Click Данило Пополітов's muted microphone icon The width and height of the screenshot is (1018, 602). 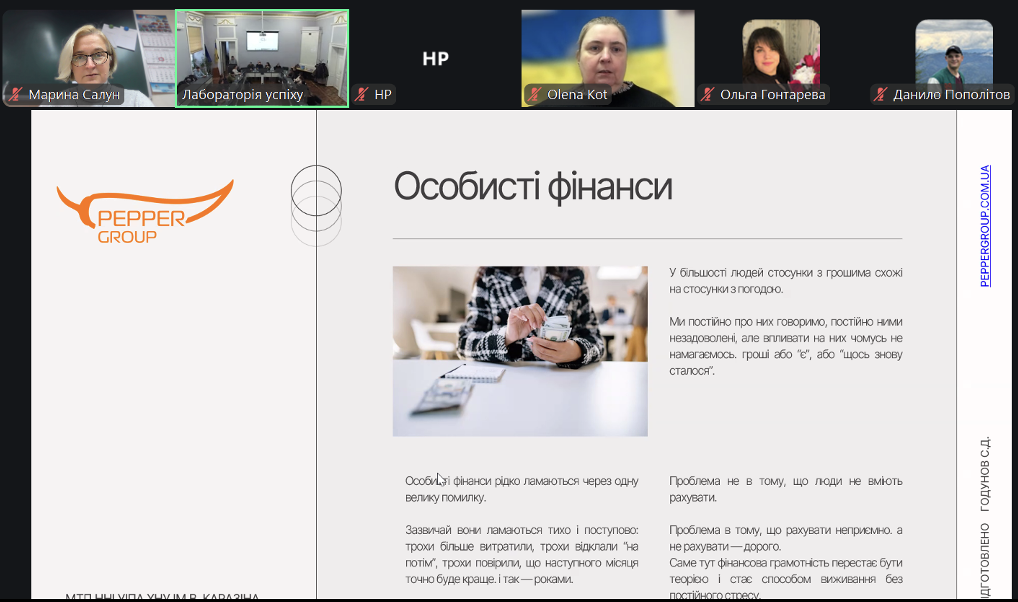click(x=881, y=95)
